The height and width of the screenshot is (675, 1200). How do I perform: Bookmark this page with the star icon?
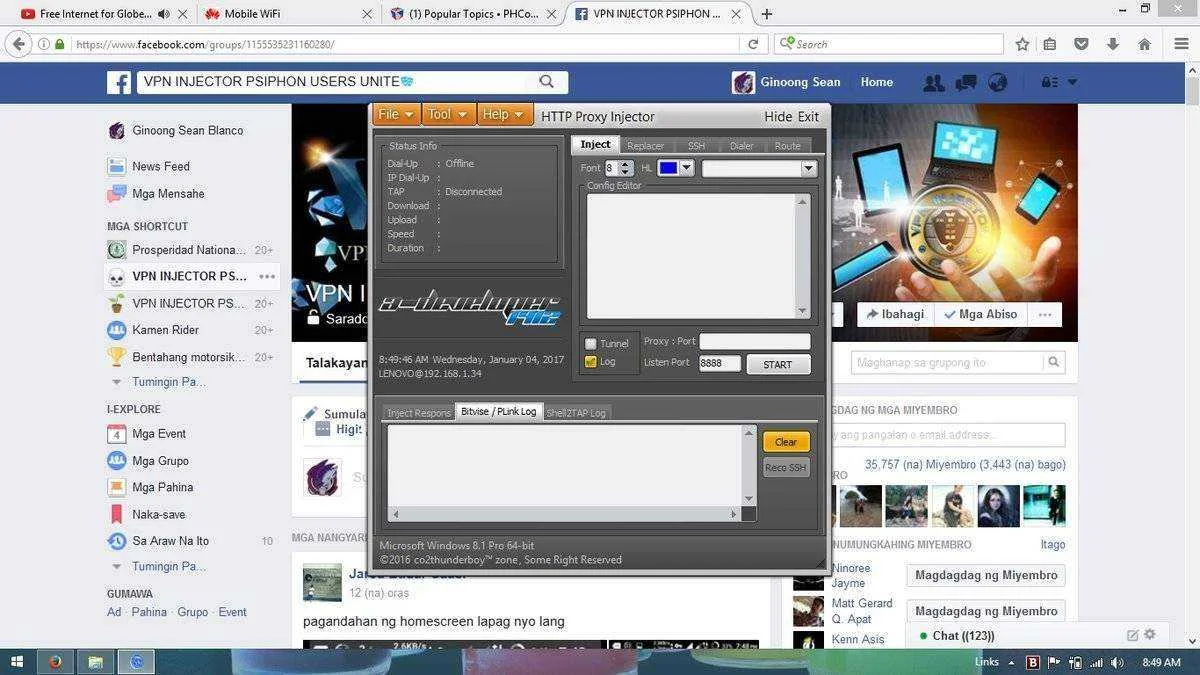pyautogui.click(x=1022, y=44)
